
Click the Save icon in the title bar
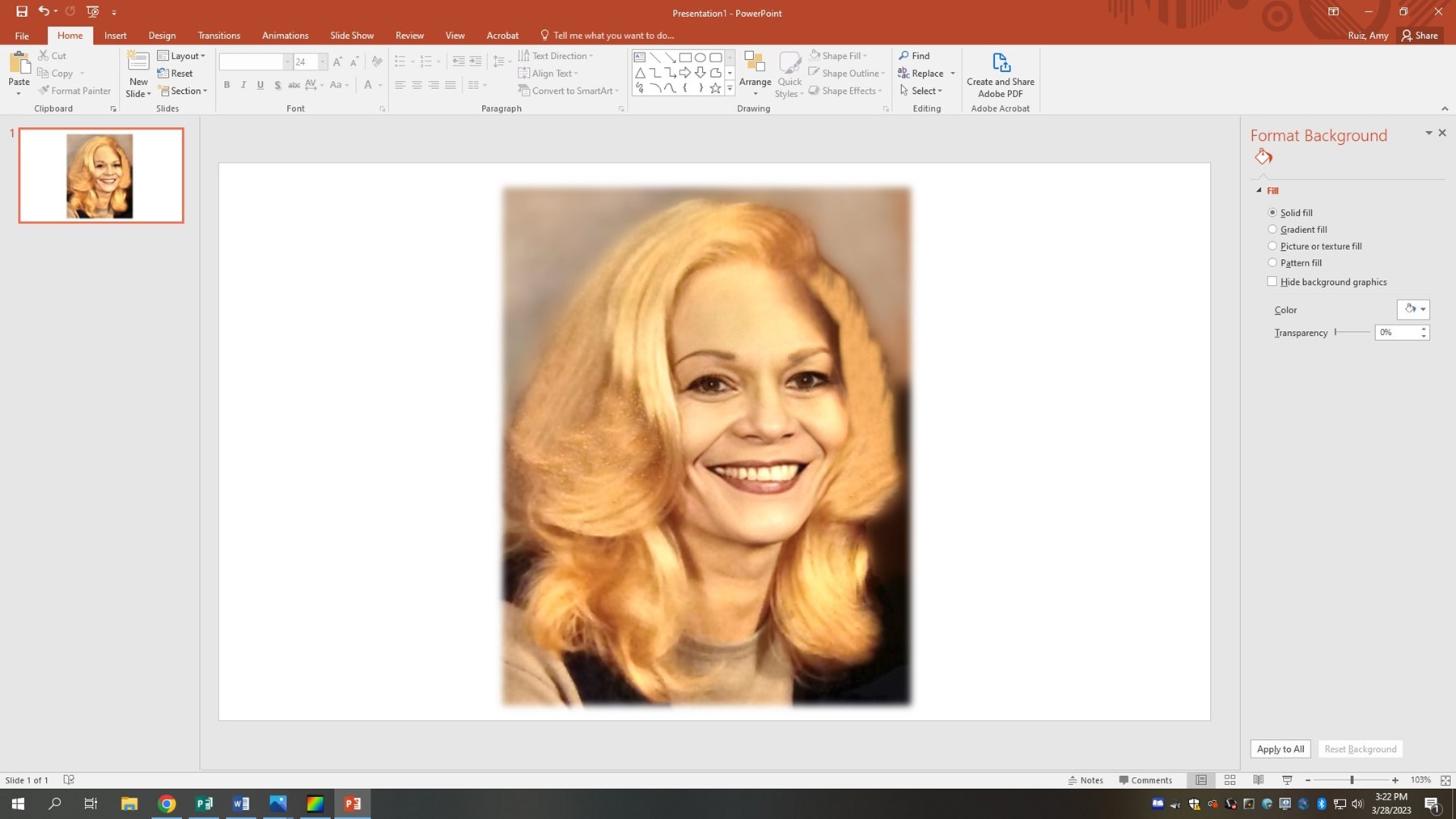click(22, 12)
